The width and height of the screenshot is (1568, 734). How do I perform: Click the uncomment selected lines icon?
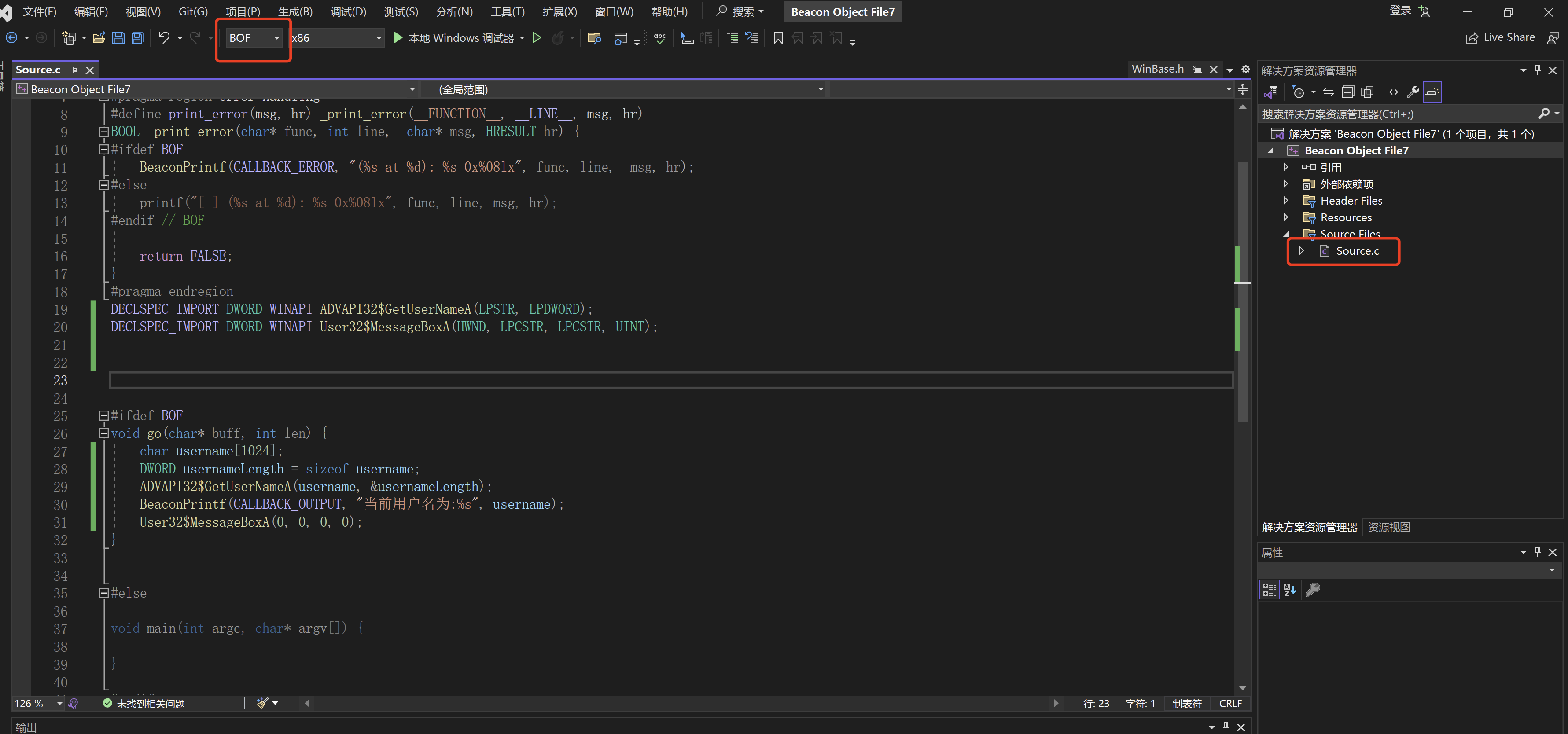752,38
